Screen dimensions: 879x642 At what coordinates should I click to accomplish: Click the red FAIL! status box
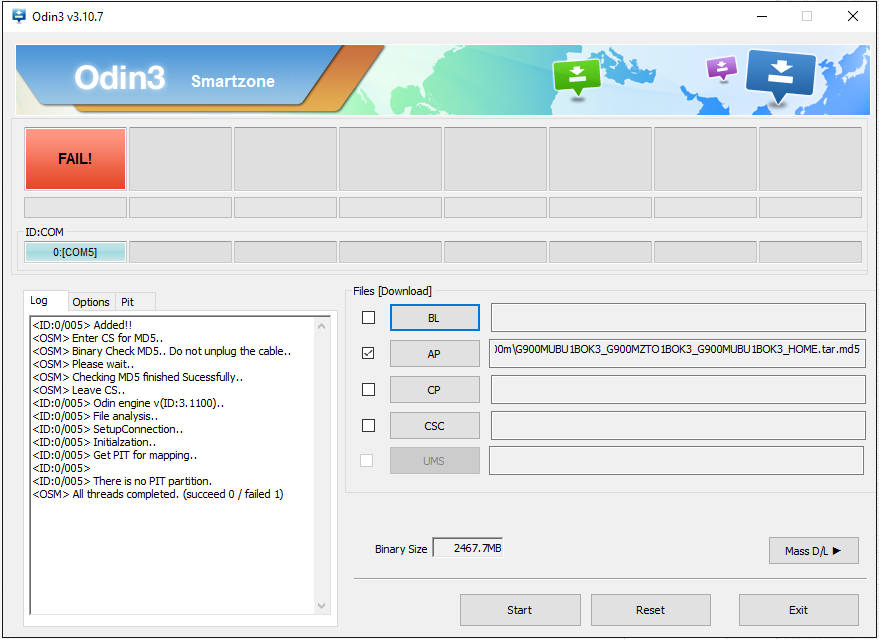coord(75,159)
